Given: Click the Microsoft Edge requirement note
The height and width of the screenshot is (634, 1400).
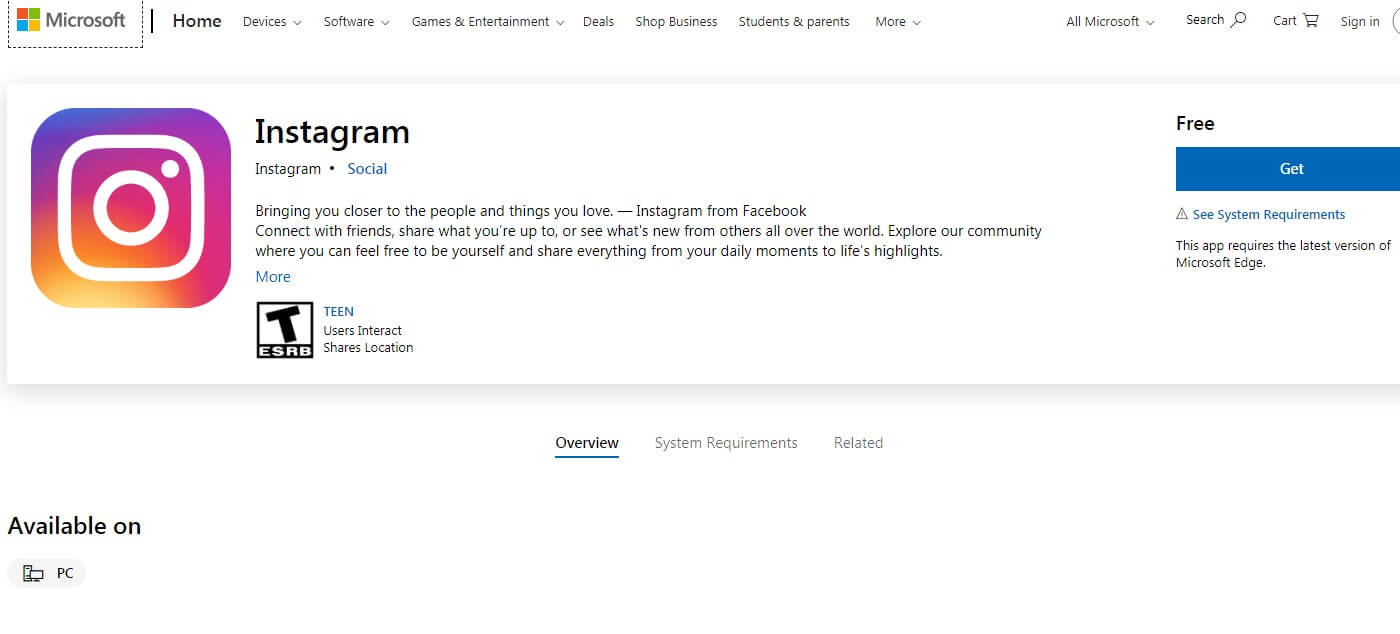Looking at the screenshot, I should 1283,254.
